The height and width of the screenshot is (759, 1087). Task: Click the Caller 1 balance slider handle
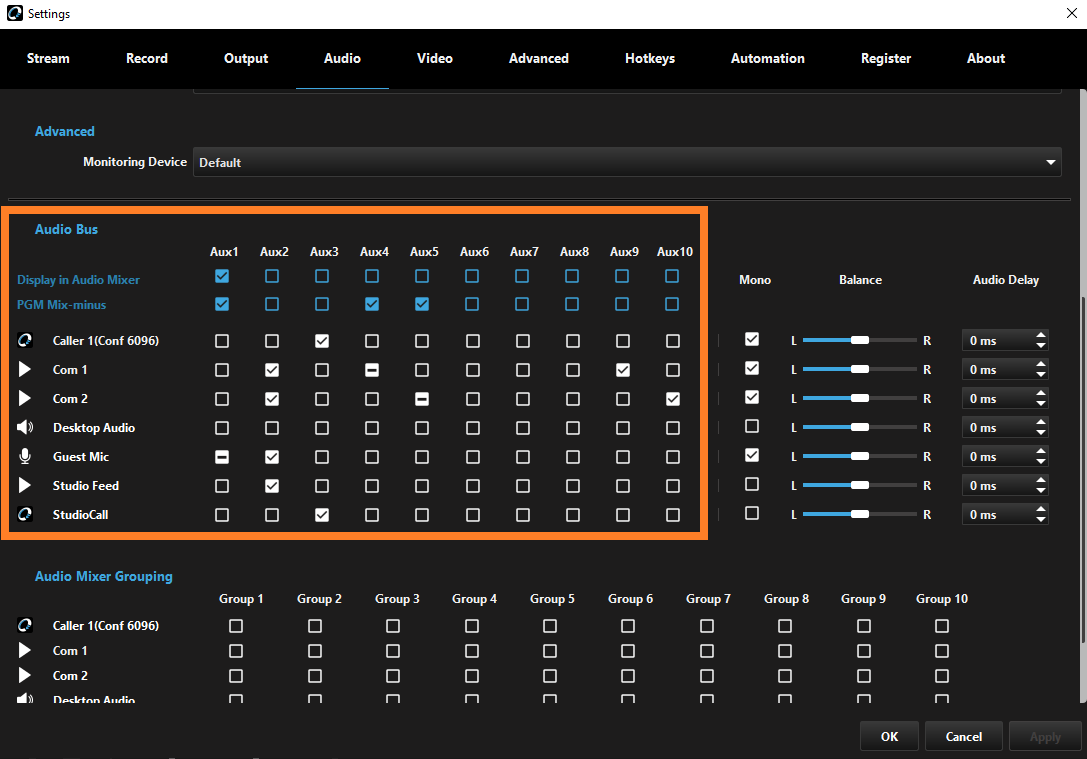point(860,340)
